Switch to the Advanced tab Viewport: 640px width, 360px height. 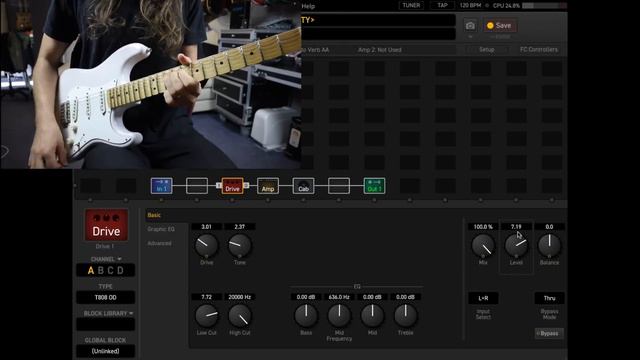[x=159, y=243]
